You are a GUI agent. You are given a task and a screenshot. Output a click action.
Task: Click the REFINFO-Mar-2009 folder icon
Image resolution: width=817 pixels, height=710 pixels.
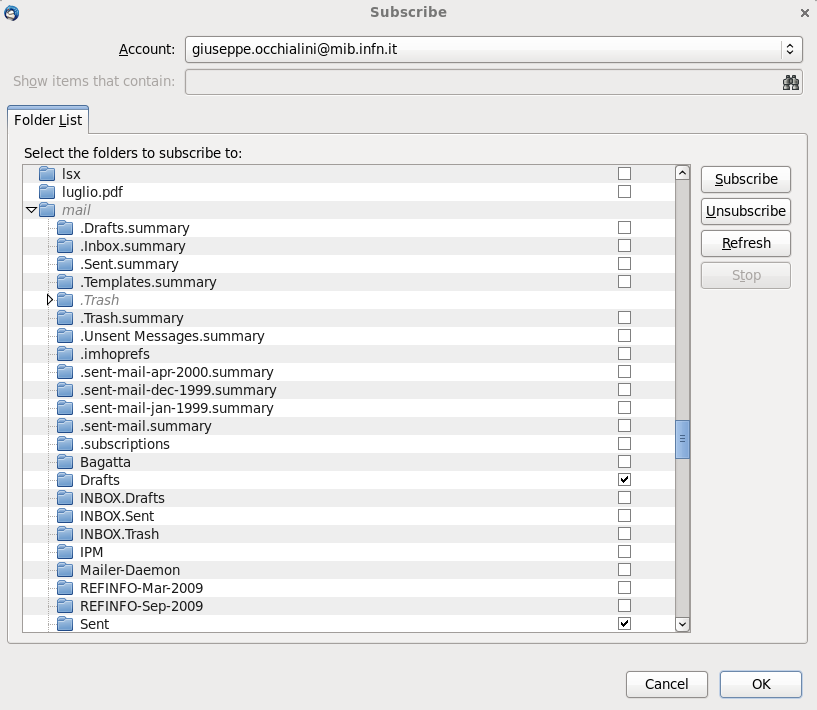click(65, 588)
